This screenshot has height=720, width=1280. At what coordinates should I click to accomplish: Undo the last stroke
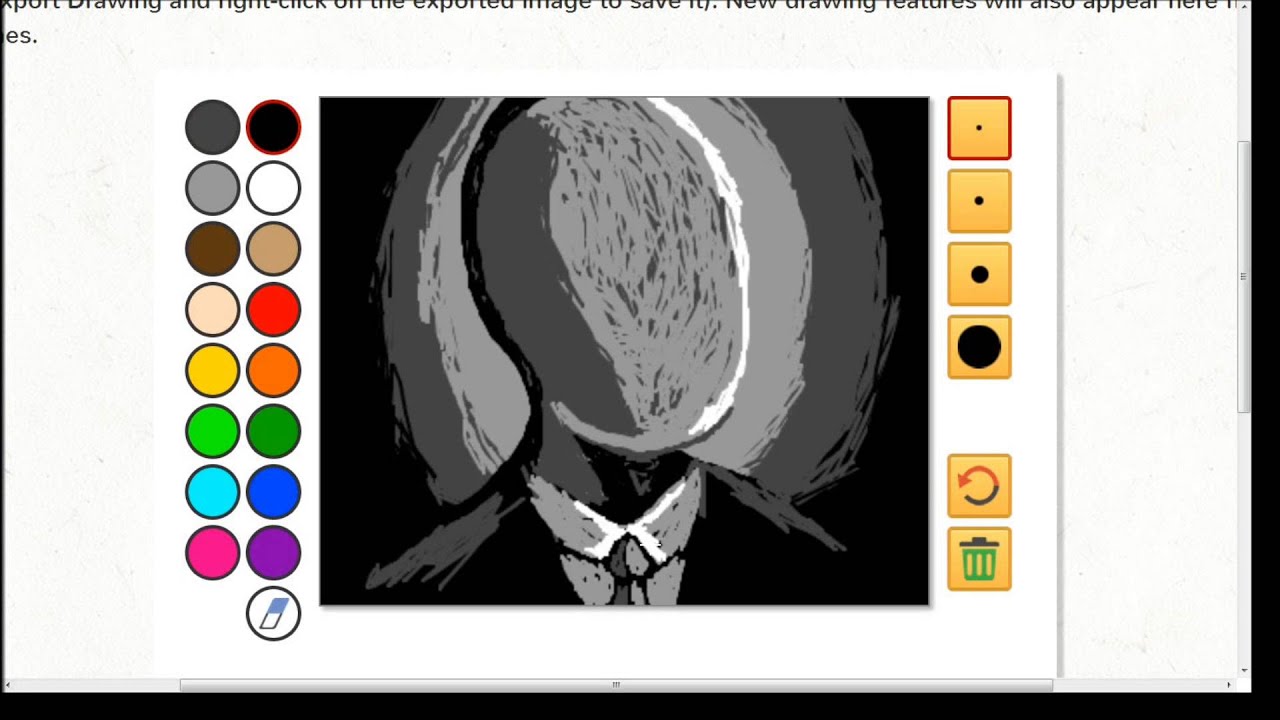pos(979,486)
